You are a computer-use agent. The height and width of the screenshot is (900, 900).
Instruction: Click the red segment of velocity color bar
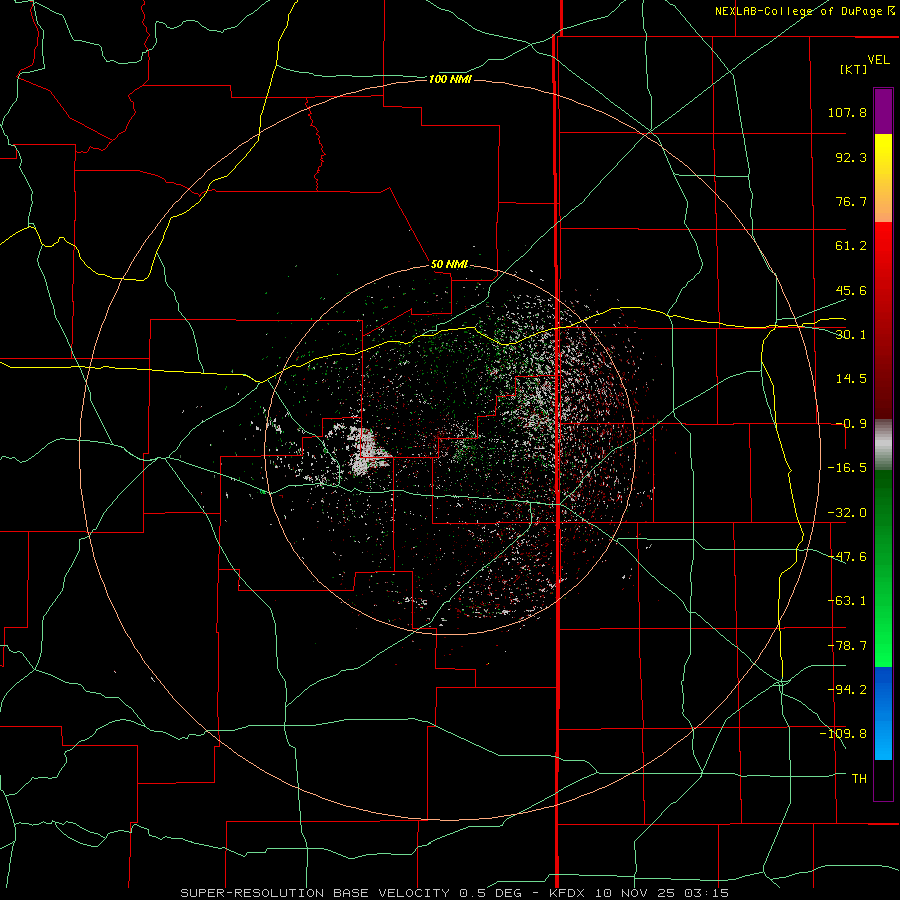tap(883, 320)
